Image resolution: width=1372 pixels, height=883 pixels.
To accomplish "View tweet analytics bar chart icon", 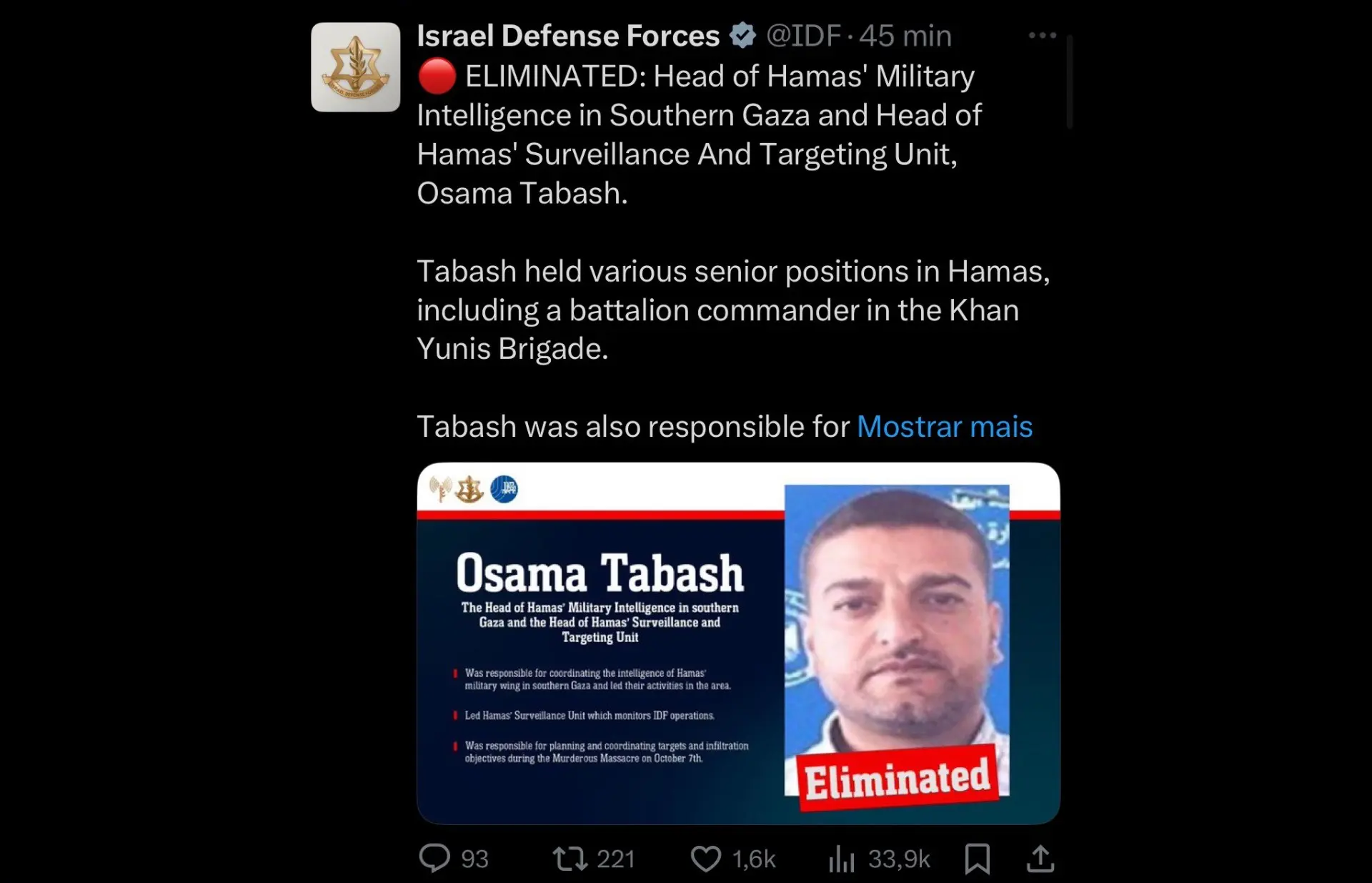I will (x=842, y=858).
